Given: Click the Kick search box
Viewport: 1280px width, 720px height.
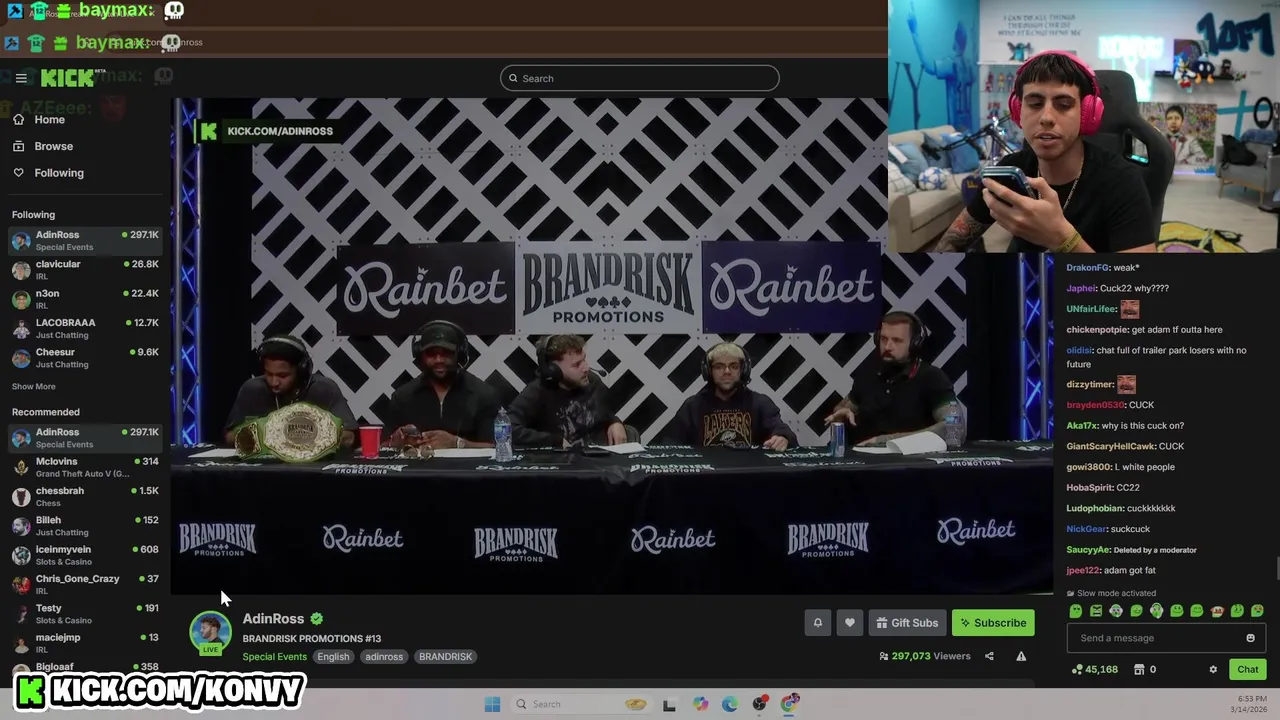Looking at the screenshot, I should (x=640, y=78).
